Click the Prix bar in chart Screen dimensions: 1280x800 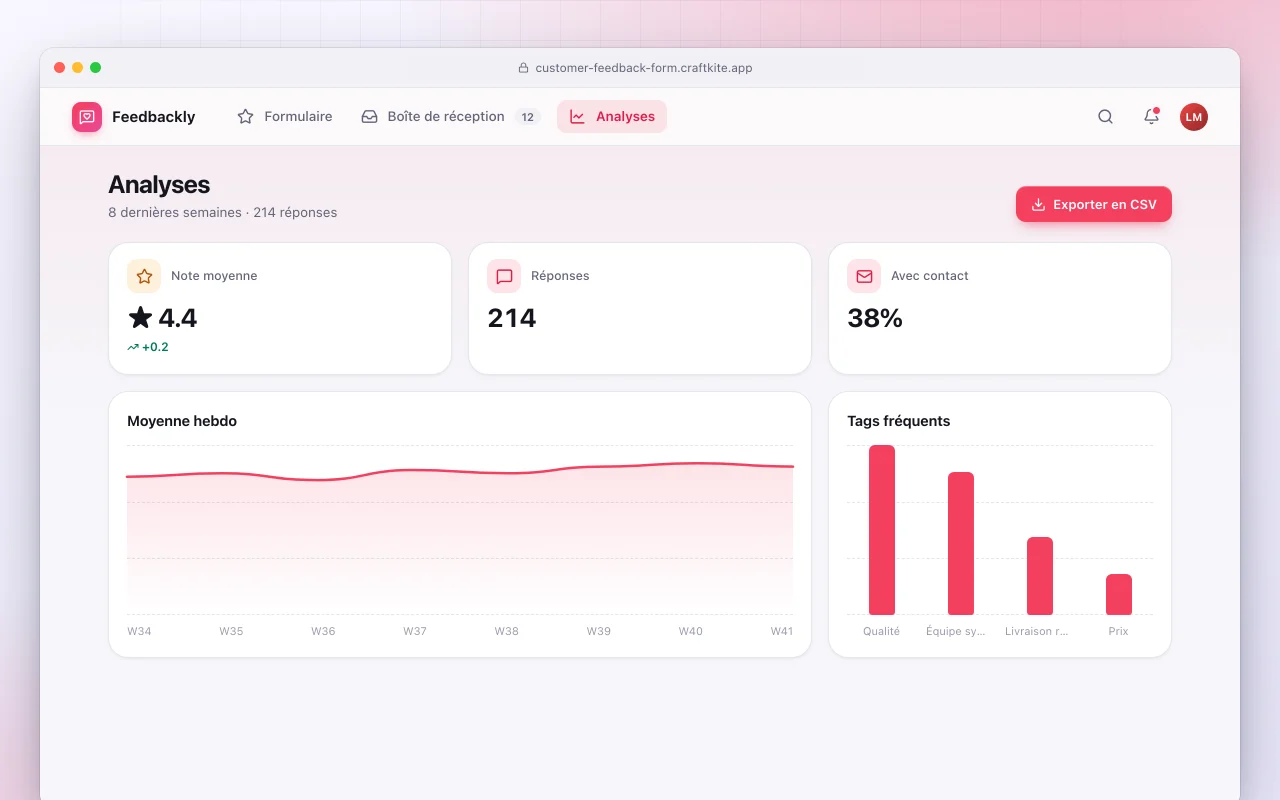click(x=1119, y=595)
